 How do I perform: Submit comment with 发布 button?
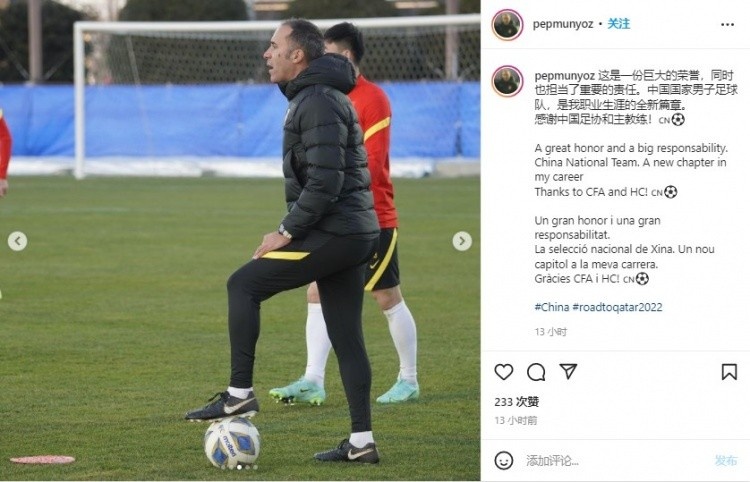[726, 460]
